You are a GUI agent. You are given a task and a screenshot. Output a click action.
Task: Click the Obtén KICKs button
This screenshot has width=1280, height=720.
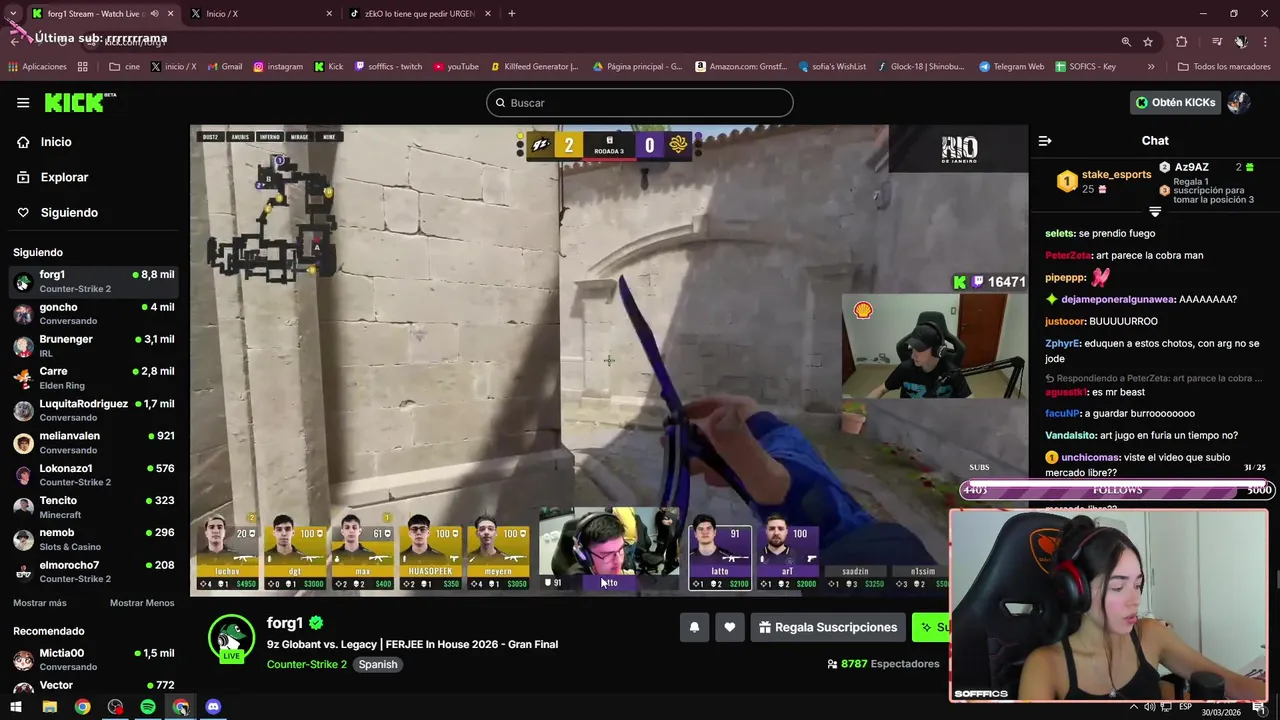coord(1176,102)
